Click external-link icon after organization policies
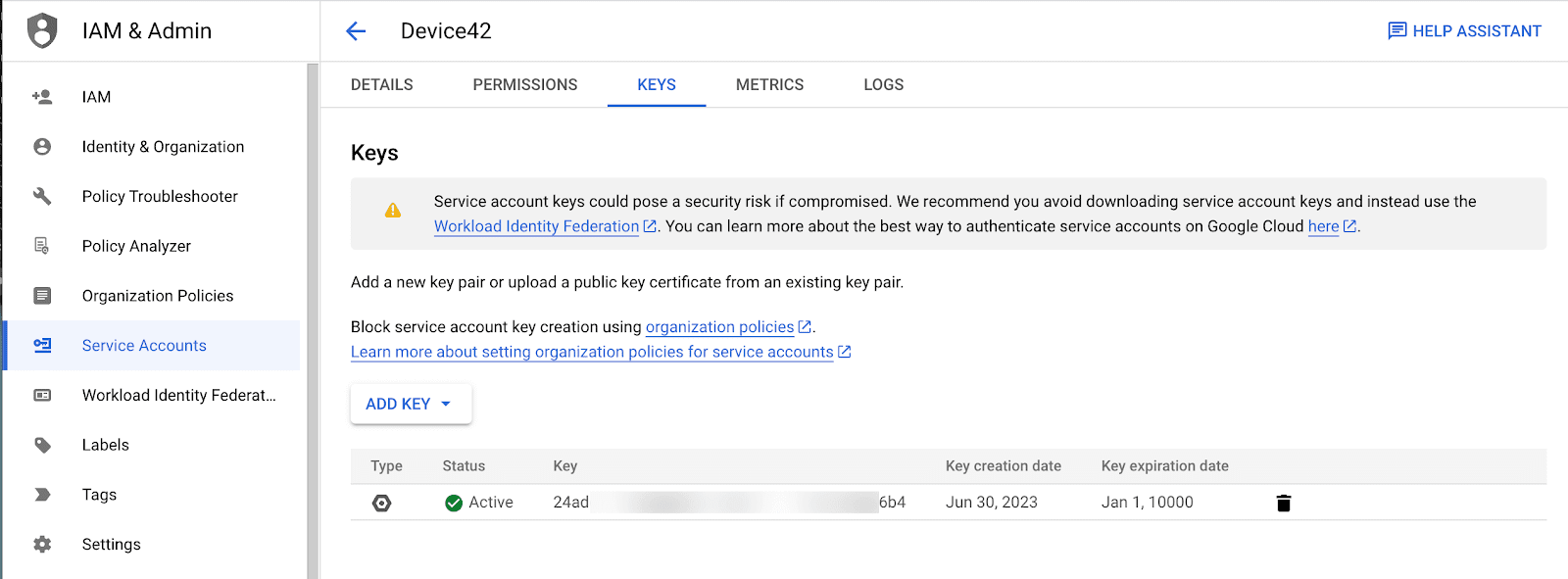This screenshot has width=1568, height=579. [805, 327]
